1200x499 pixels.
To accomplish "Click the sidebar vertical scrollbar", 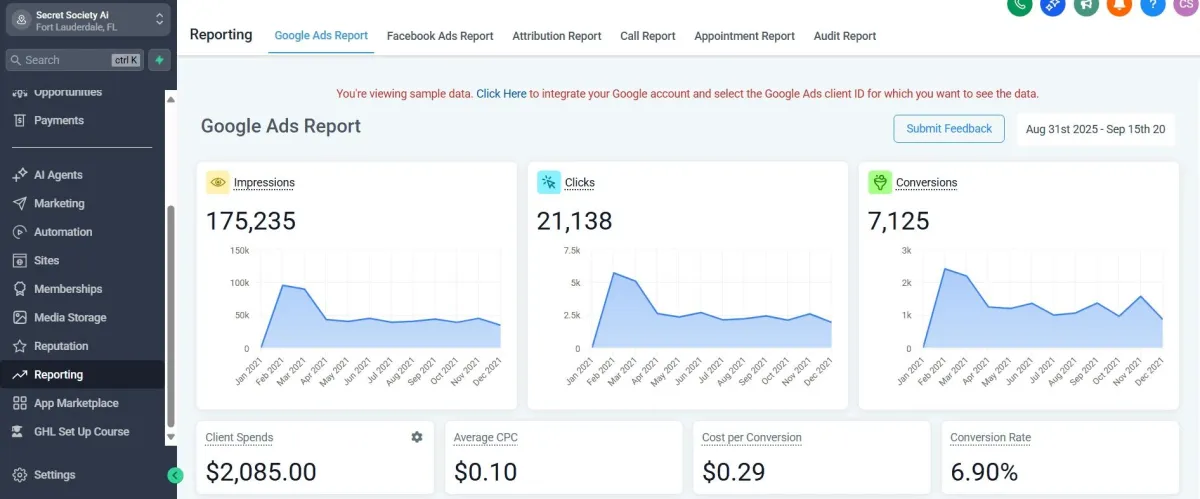I will (171, 315).
